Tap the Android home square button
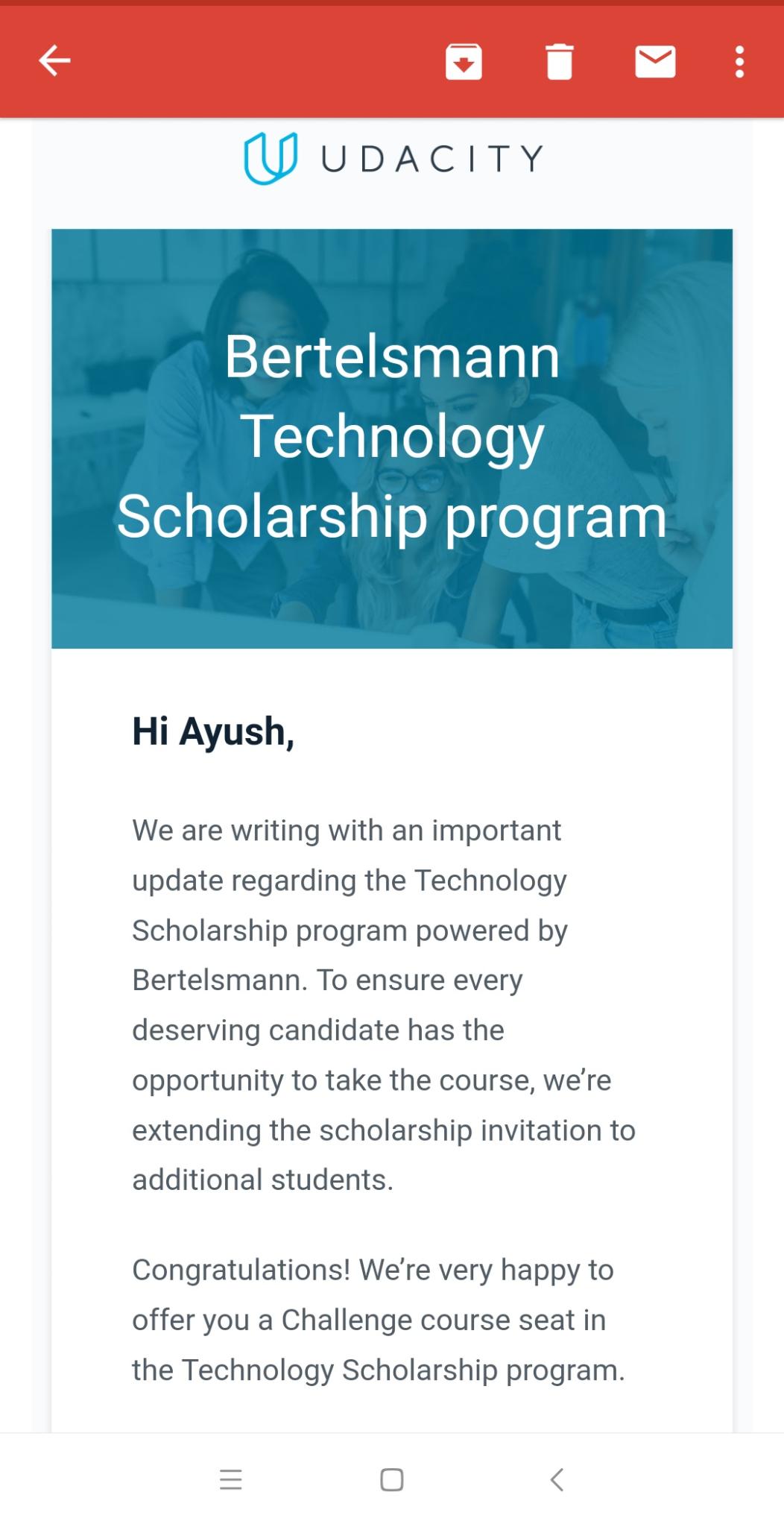The height and width of the screenshot is (1527, 784). tap(392, 1479)
